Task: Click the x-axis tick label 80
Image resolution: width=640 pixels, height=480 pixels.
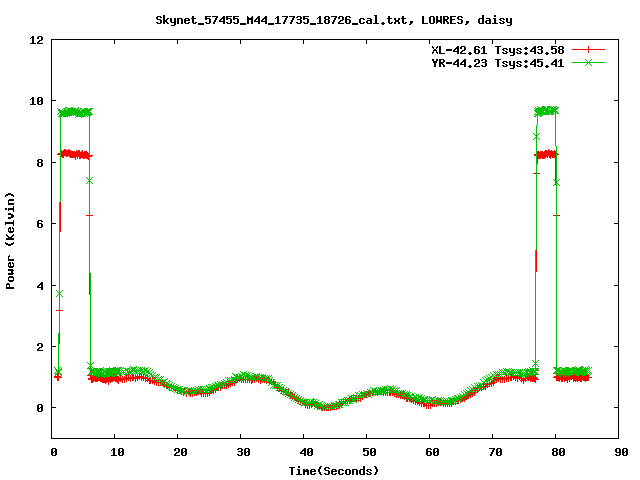Action: pos(558,452)
